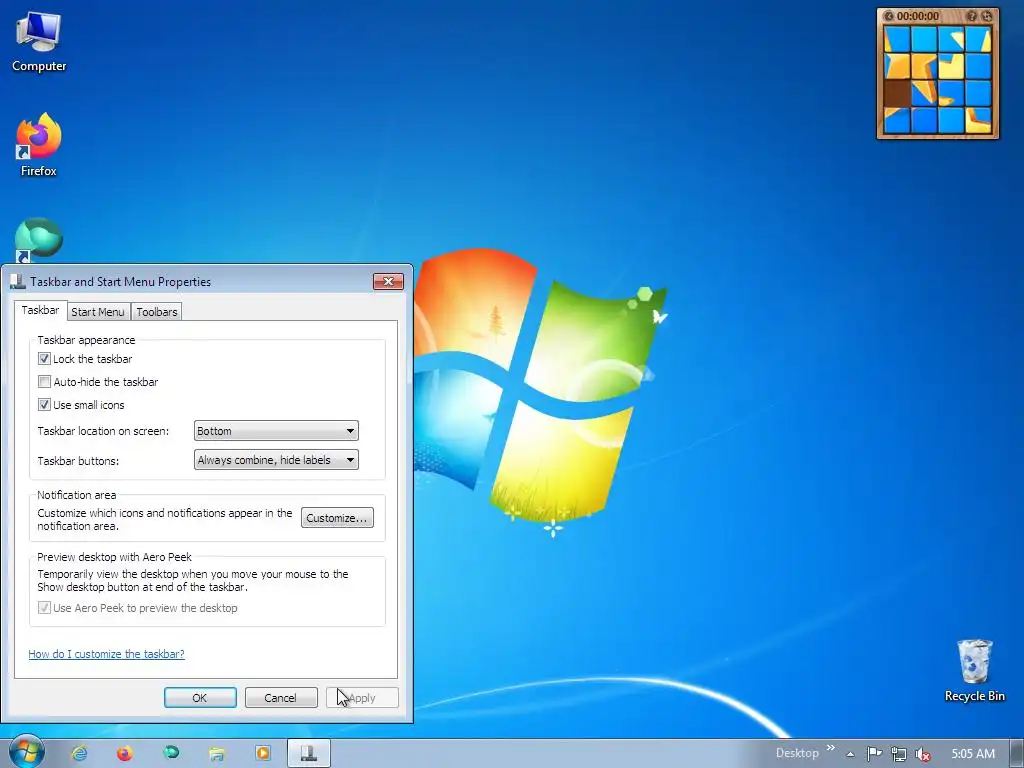Switch to the Start Menu tab
This screenshot has height=768, width=1024.
[x=98, y=312]
